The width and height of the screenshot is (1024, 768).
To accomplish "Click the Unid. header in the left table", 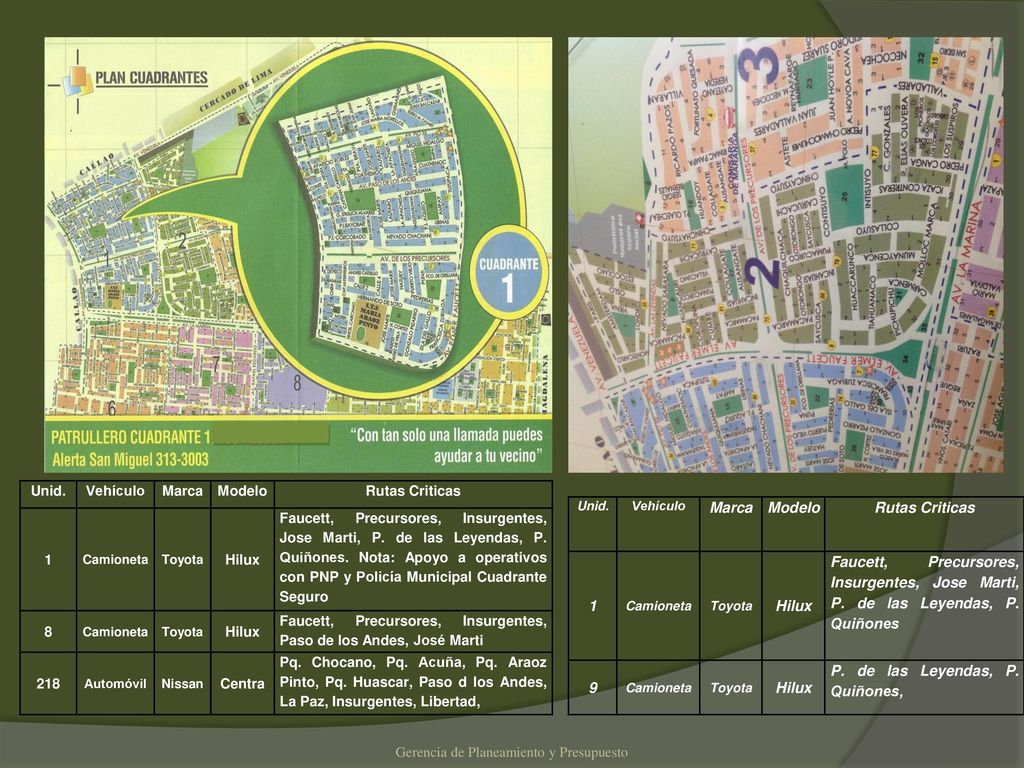I will (48, 491).
